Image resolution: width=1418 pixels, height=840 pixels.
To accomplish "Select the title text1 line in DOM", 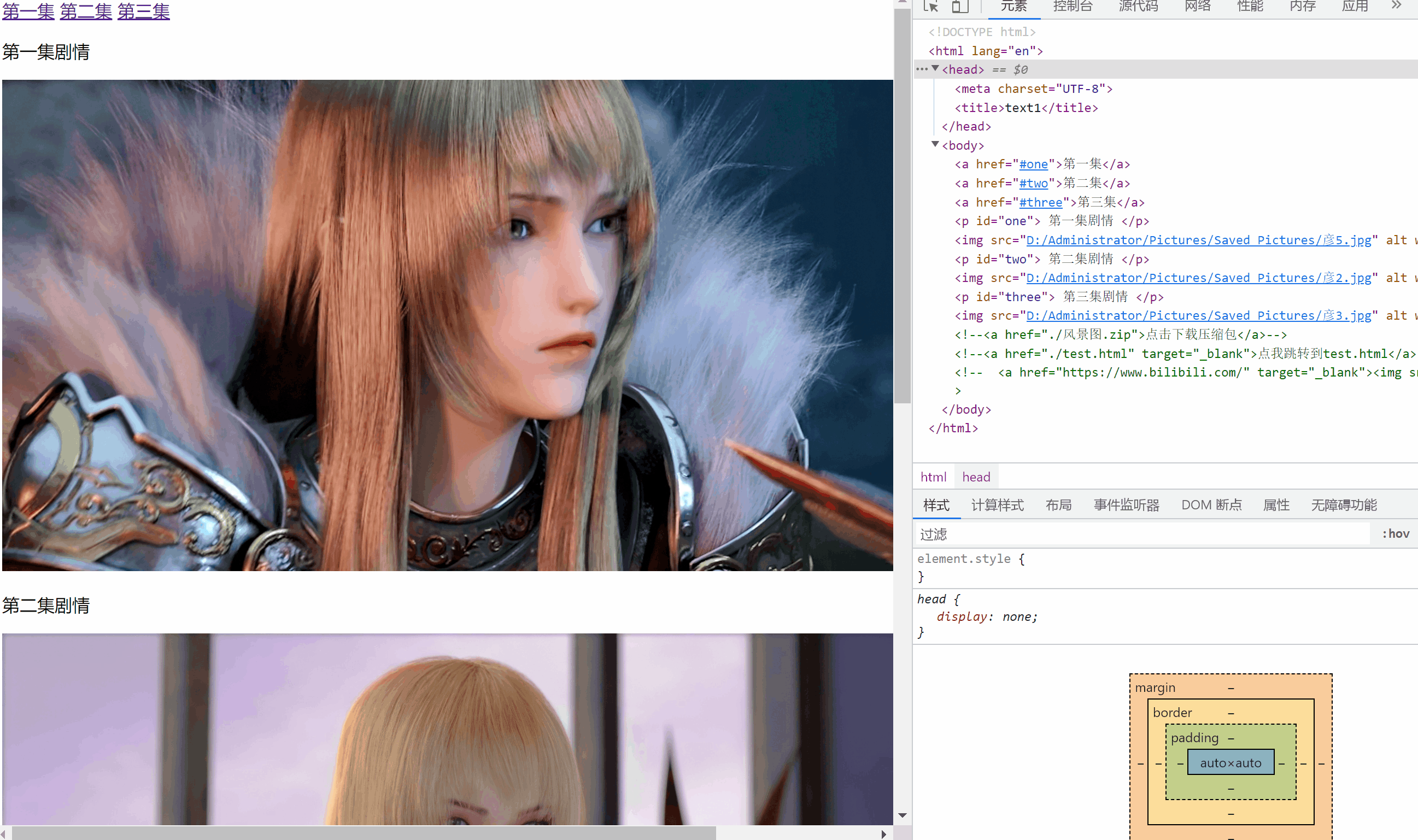I will [x=1026, y=108].
